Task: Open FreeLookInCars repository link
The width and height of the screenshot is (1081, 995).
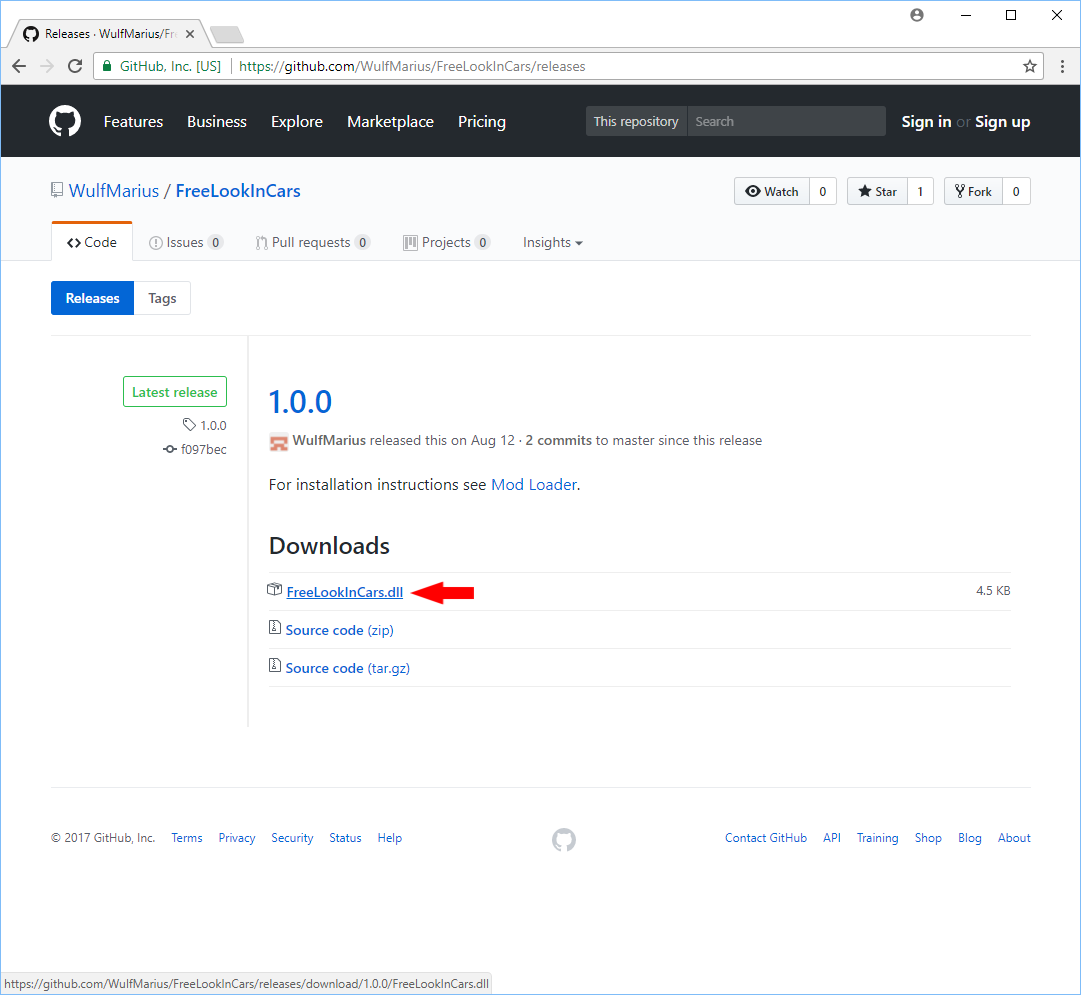Action: [238, 191]
